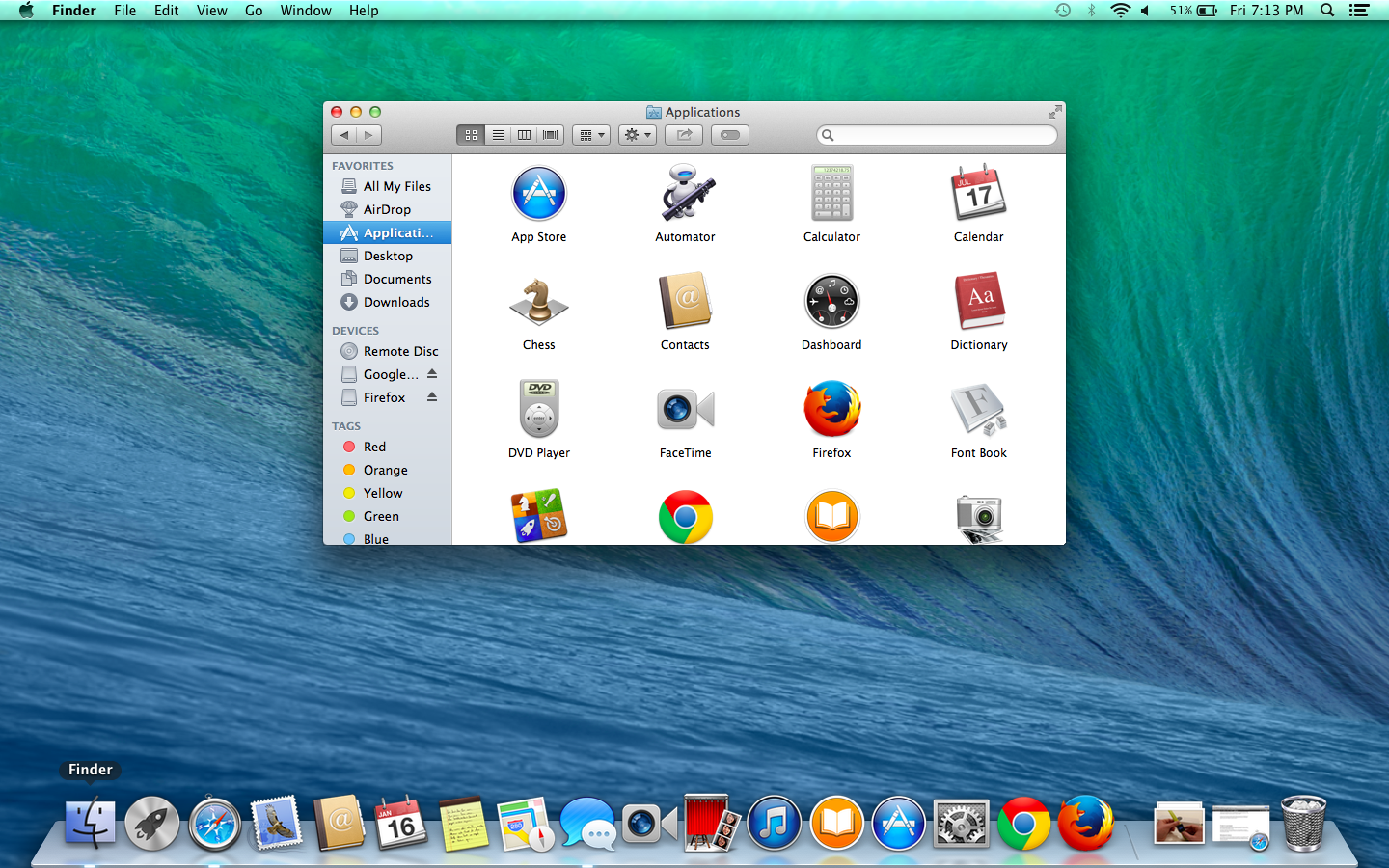Eject the Firefox disk image
This screenshot has height=868, width=1389.
tap(432, 397)
